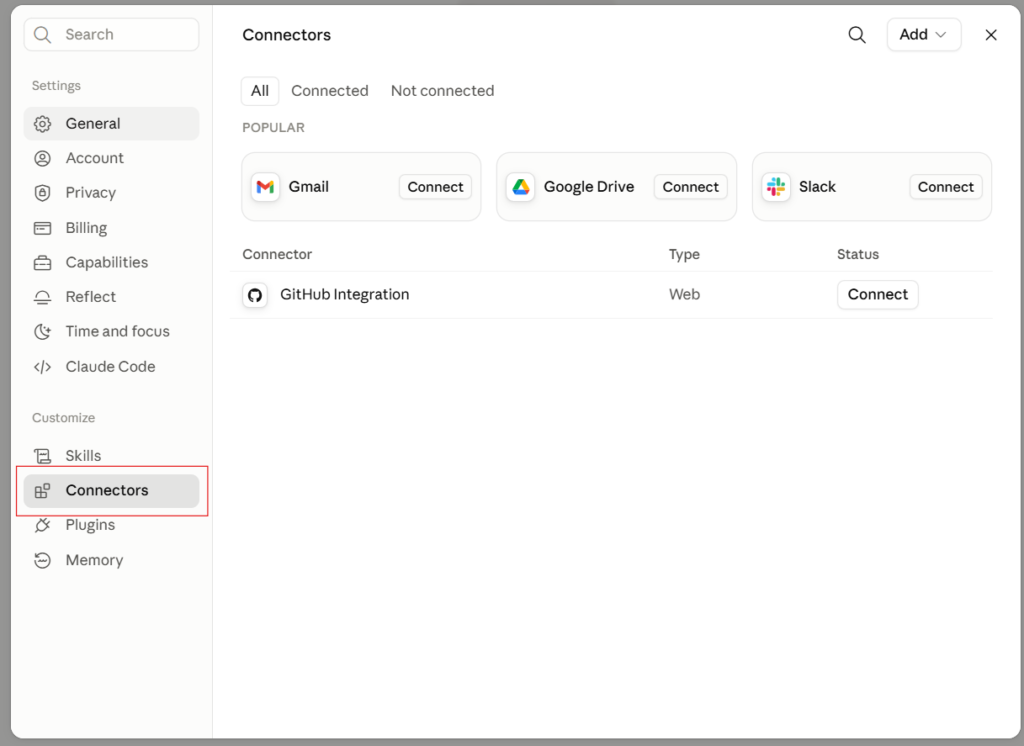The width and height of the screenshot is (1024, 746).
Task: Connect the GitHub Integration row
Action: pyautogui.click(x=878, y=295)
